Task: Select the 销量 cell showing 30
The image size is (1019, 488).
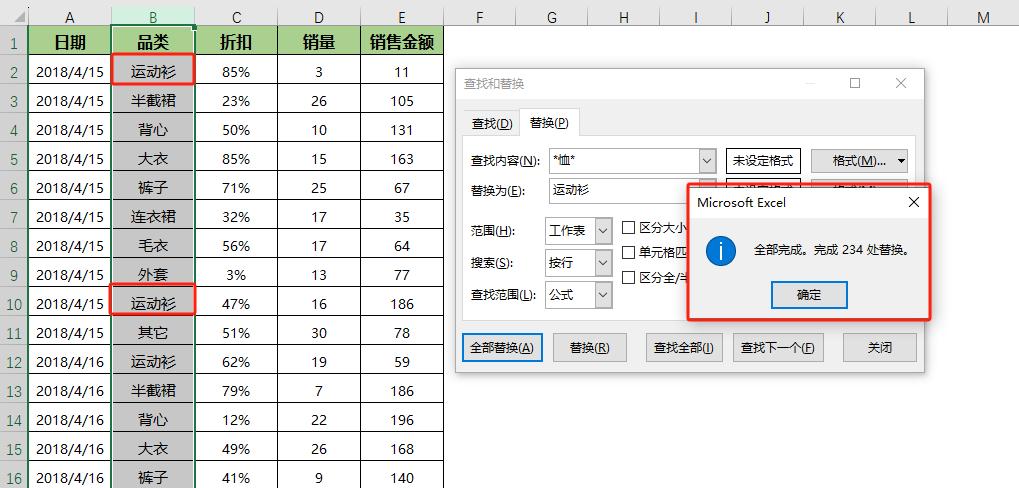Action: point(318,332)
